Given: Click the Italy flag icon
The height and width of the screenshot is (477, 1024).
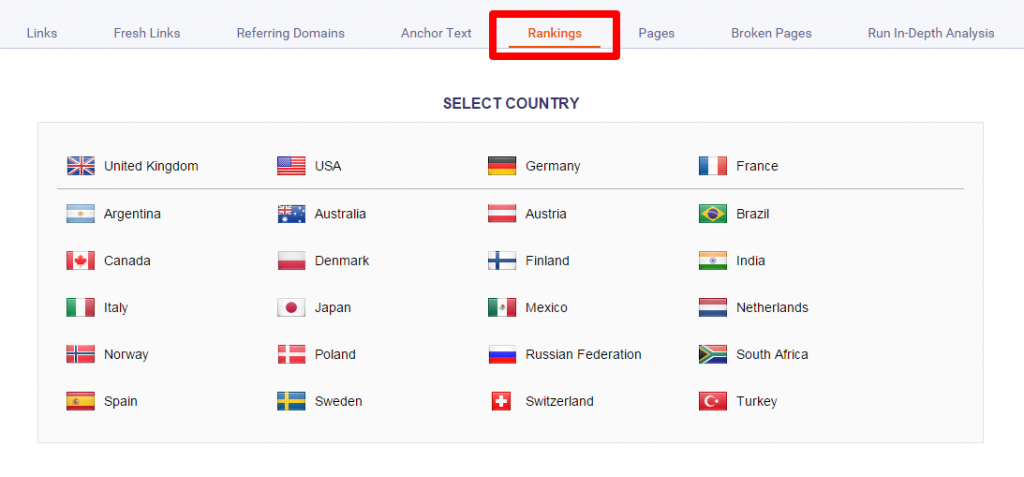Looking at the screenshot, I should [x=81, y=308].
